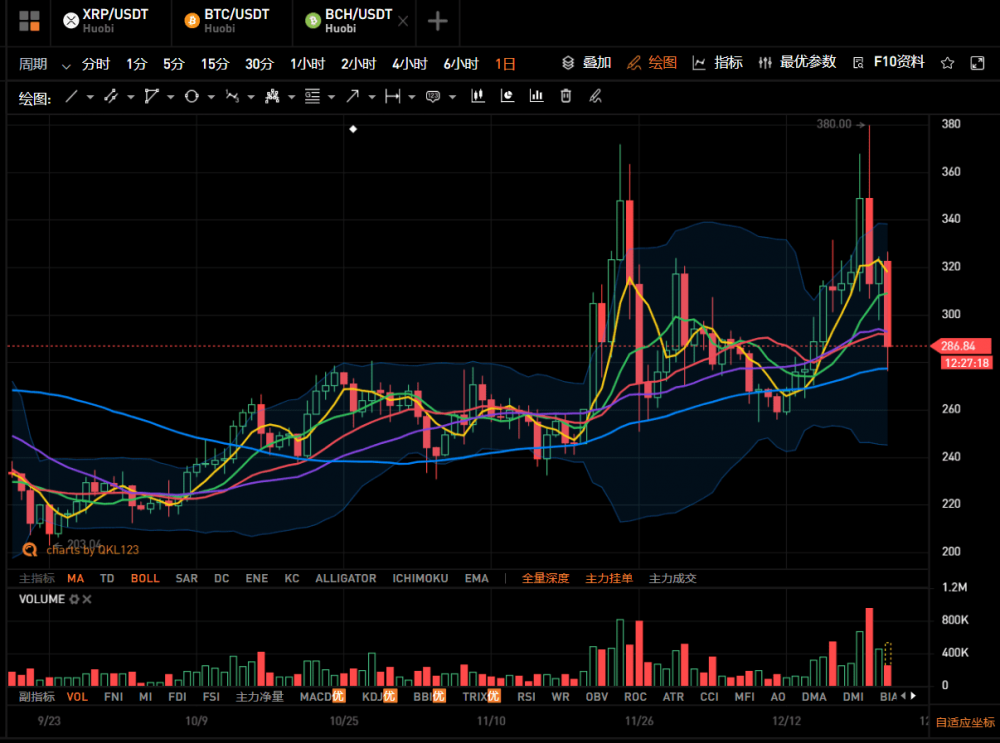Image resolution: width=1000 pixels, height=743 pixels.
Task: Click the fullscreen icon at top right
Action: click(977, 63)
